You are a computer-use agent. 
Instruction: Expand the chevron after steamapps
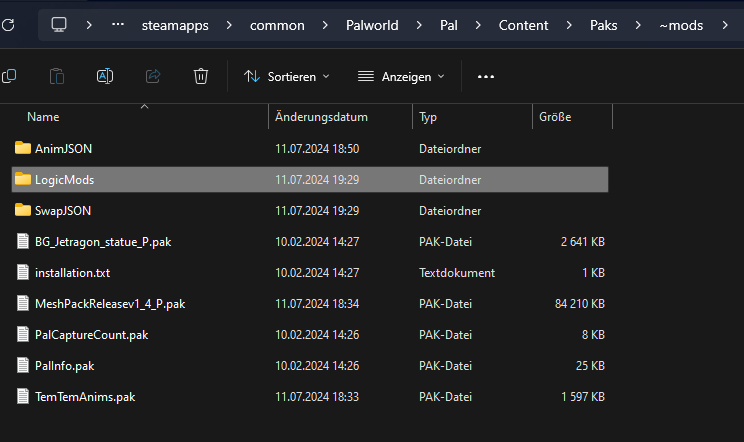pyautogui.click(x=229, y=25)
